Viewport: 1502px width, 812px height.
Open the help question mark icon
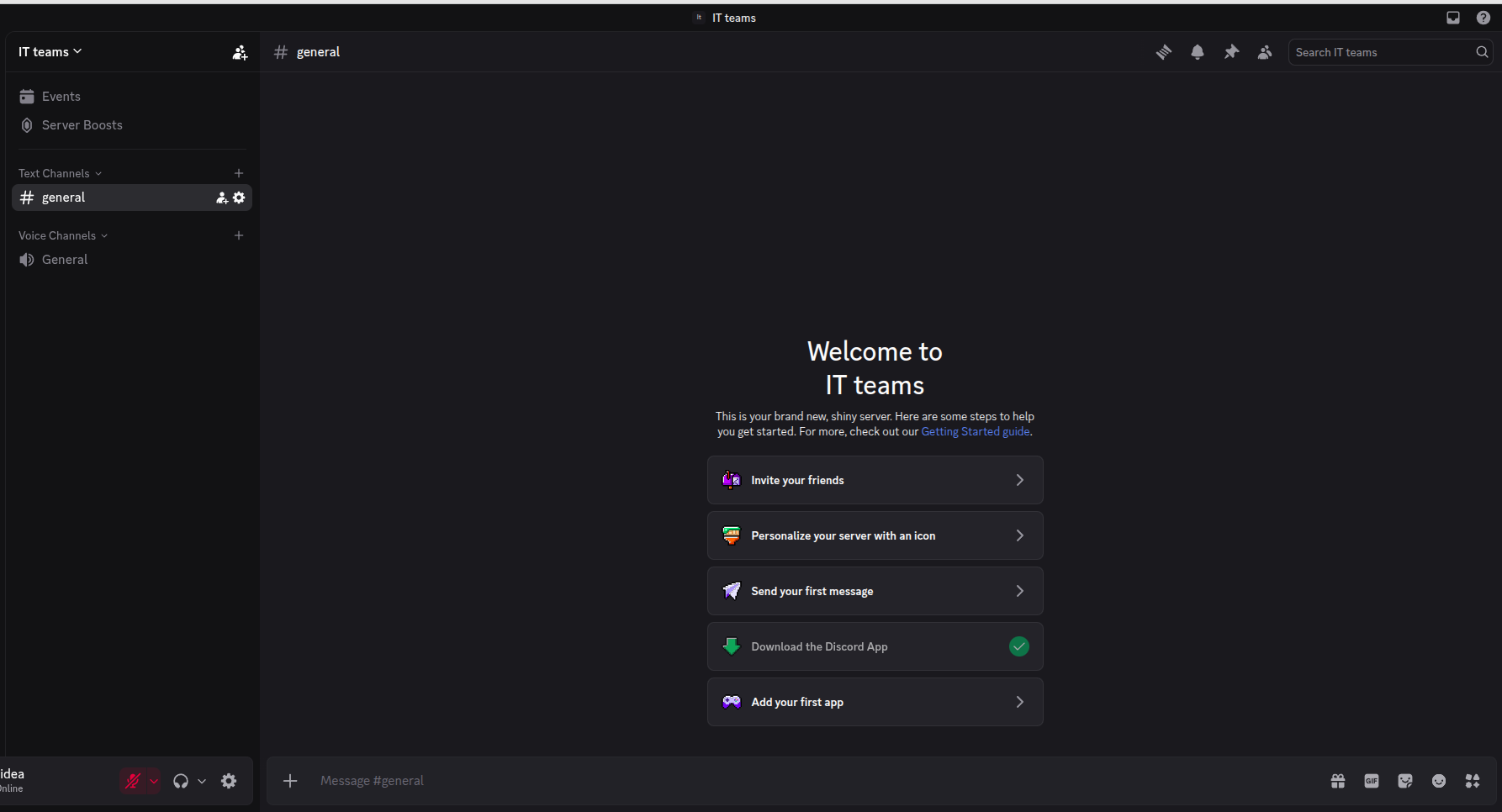pyautogui.click(x=1483, y=18)
